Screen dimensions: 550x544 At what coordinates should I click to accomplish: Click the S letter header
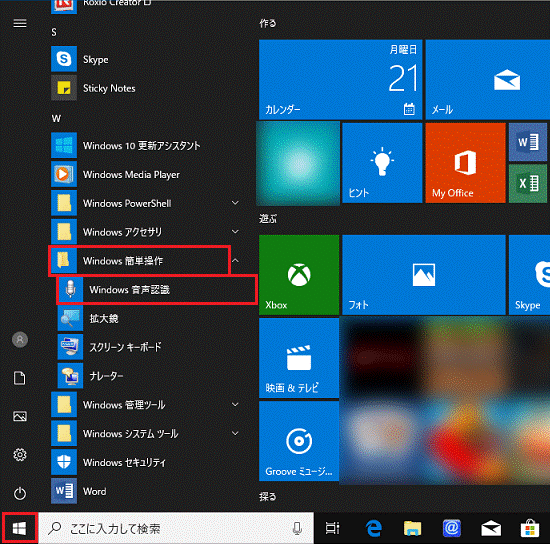click(54, 32)
